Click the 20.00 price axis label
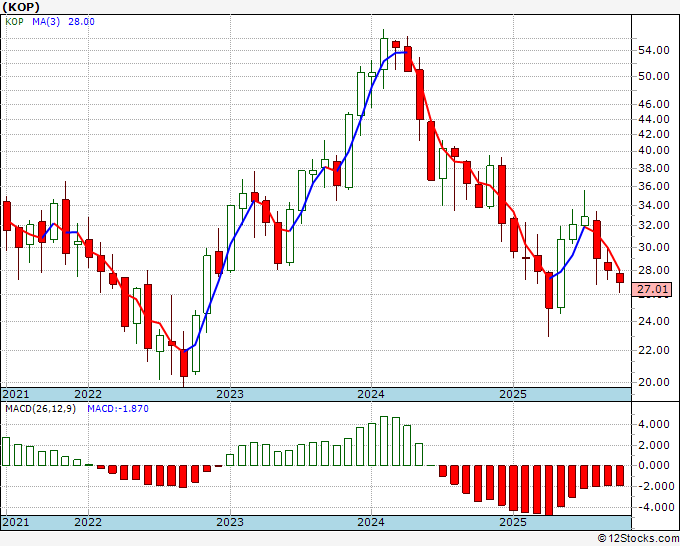Screen dimensions: 680x546 654,382
